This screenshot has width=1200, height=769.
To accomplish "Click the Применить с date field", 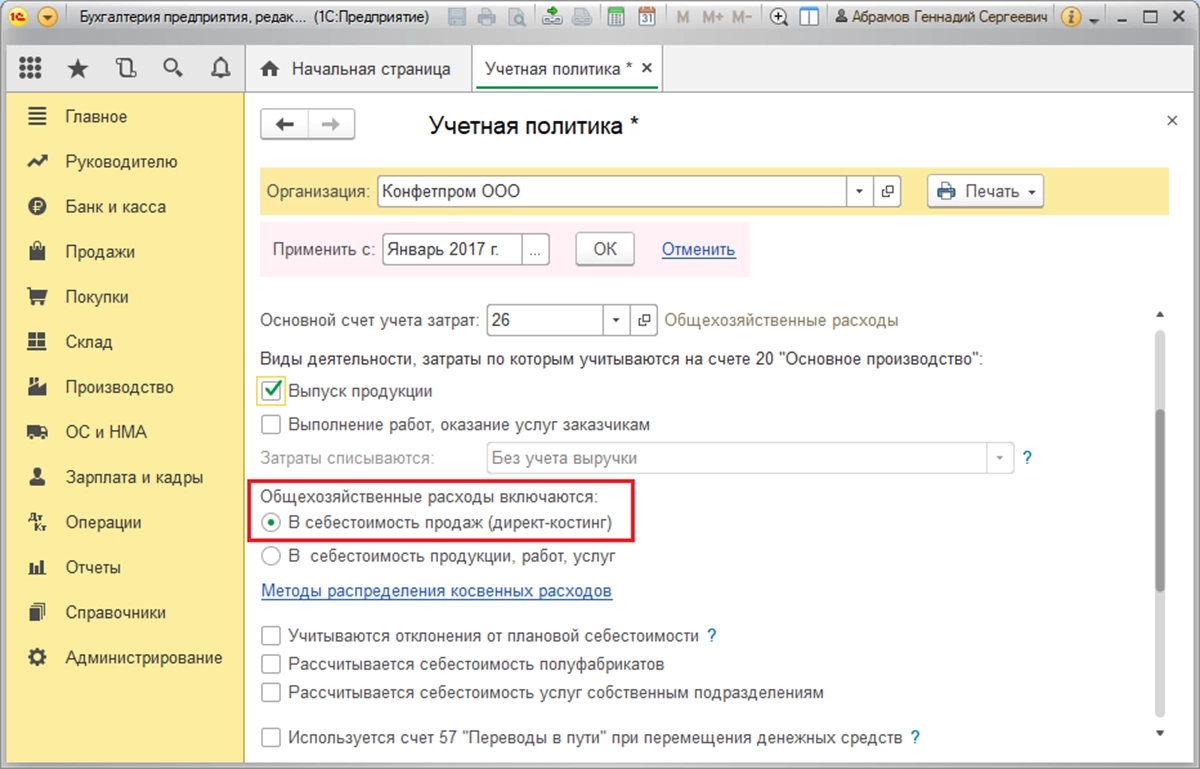I will pos(453,249).
